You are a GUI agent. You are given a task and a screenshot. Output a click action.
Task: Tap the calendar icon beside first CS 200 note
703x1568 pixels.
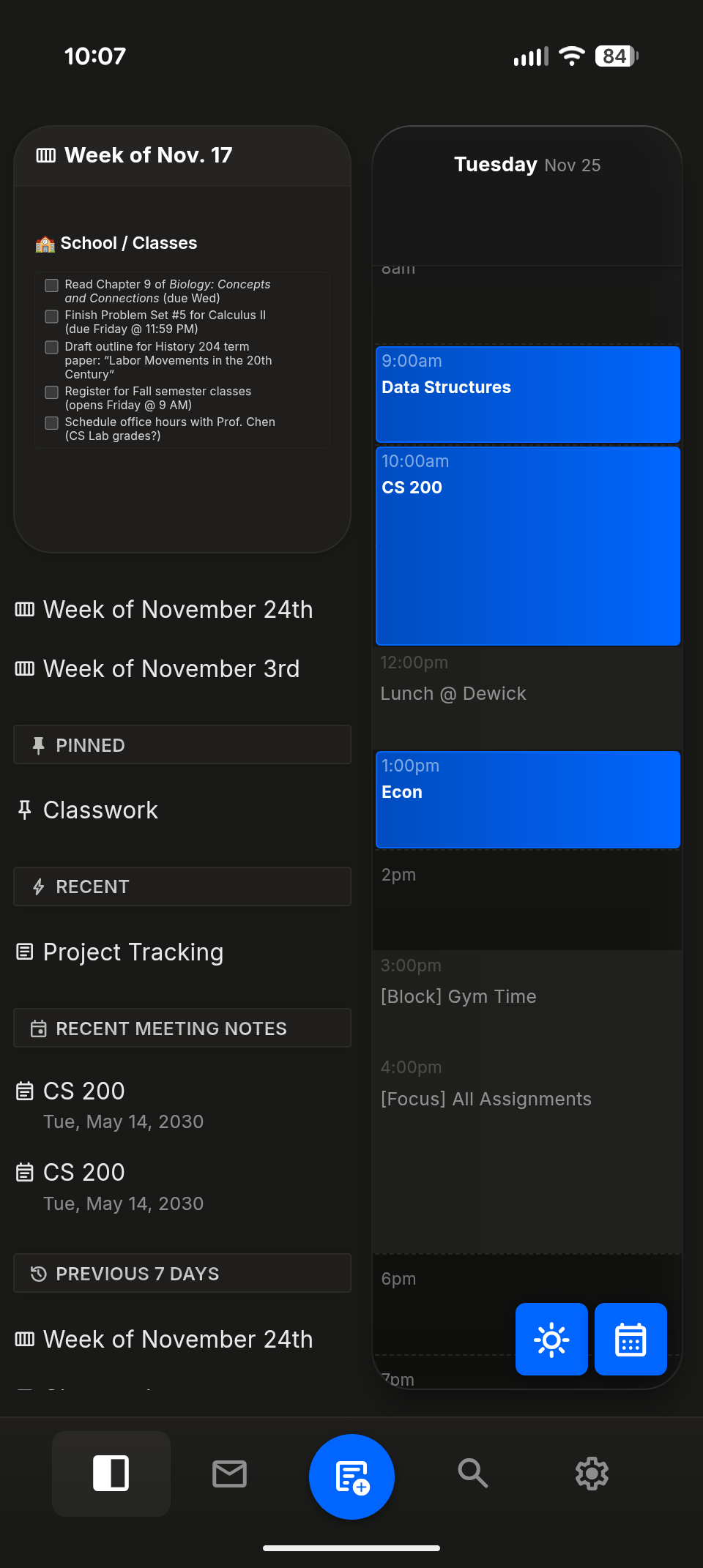[24, 1090]
